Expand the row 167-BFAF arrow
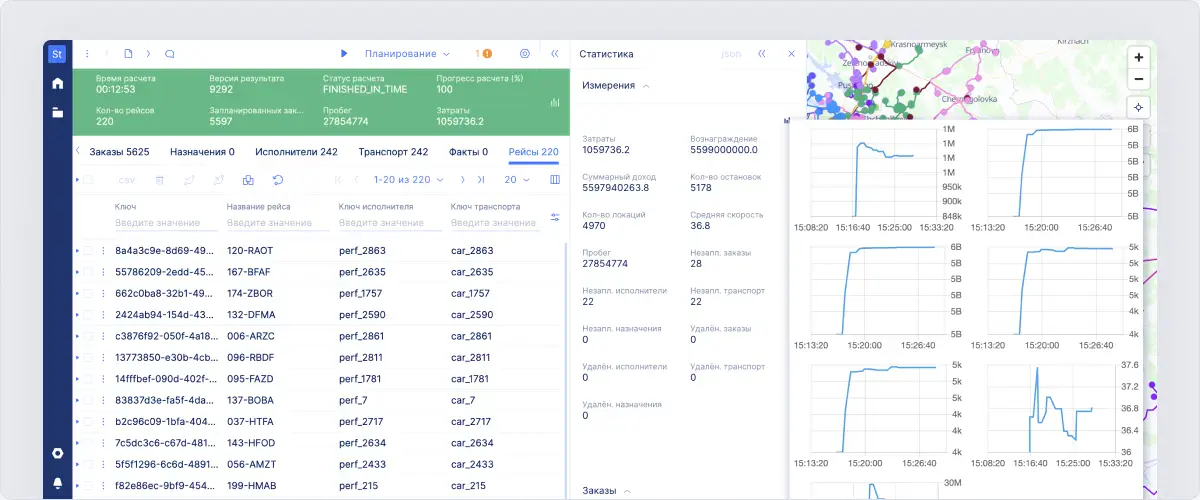Image resolution: width=1200 pixels, height=500 pixels. point(77,272)
